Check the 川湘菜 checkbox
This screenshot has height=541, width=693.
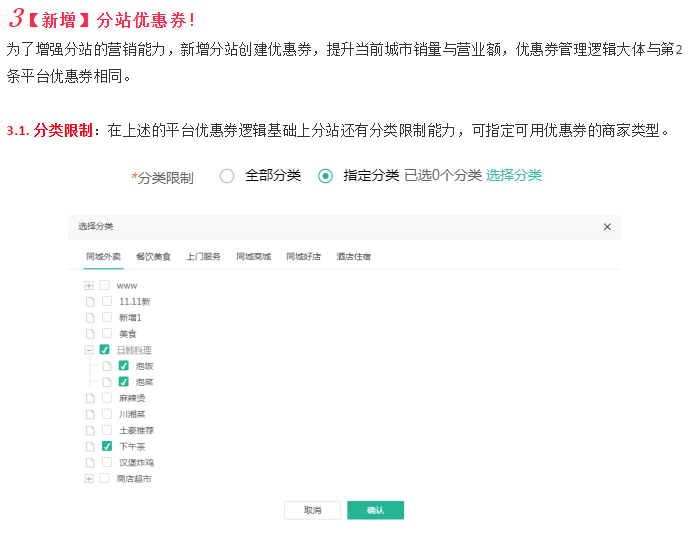pyautogui.click(x=106, y=414)
